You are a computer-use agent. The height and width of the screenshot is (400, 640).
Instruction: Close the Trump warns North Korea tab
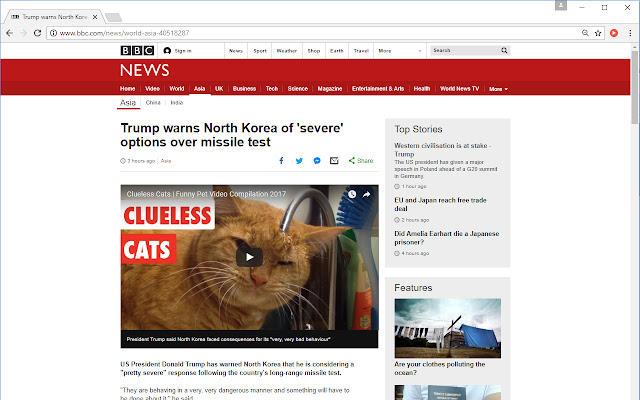click(95, 17)
